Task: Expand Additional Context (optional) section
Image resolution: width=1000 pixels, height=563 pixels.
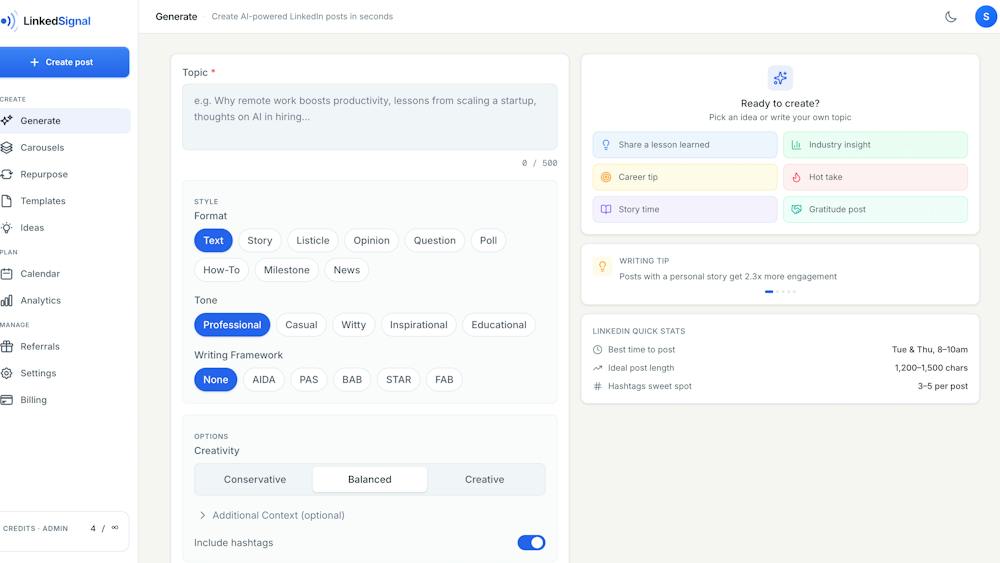Action: (272, 515)
